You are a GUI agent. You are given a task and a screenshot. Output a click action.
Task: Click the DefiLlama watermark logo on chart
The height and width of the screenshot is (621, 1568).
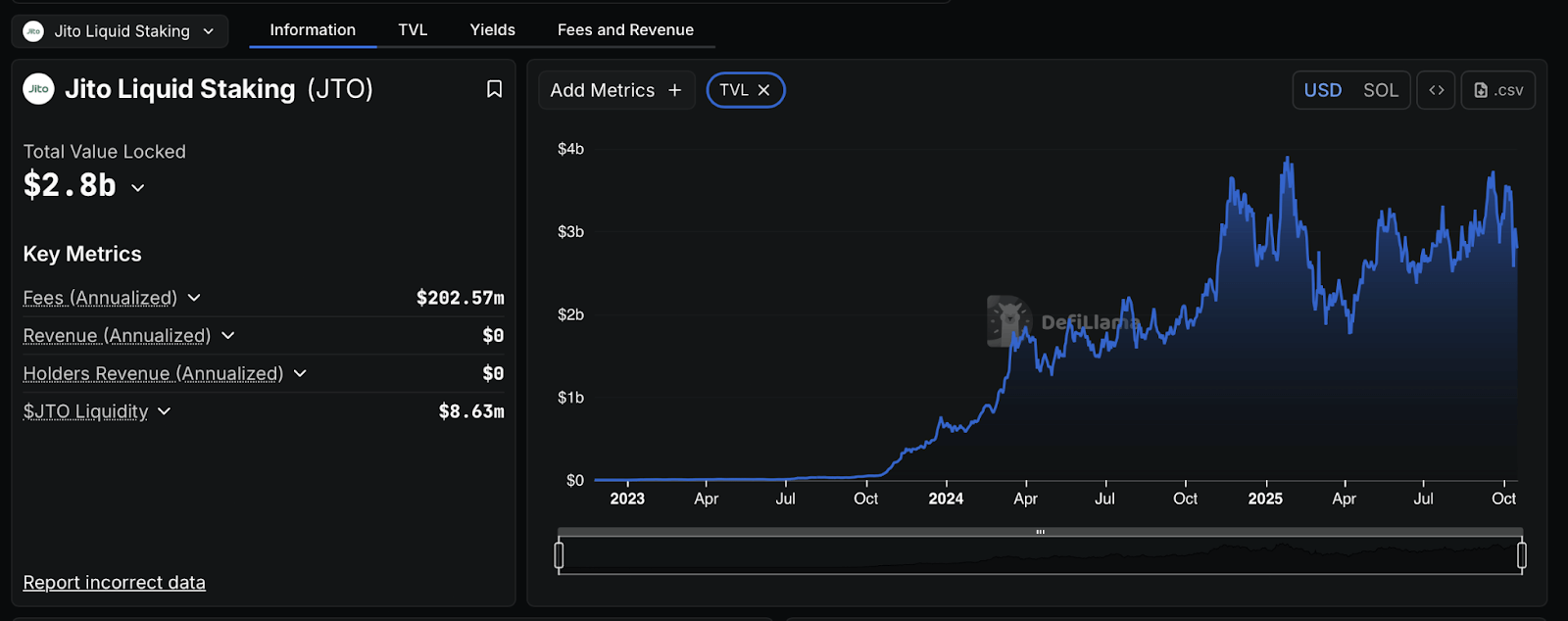pyautogui.click(x=1008, y=320)
